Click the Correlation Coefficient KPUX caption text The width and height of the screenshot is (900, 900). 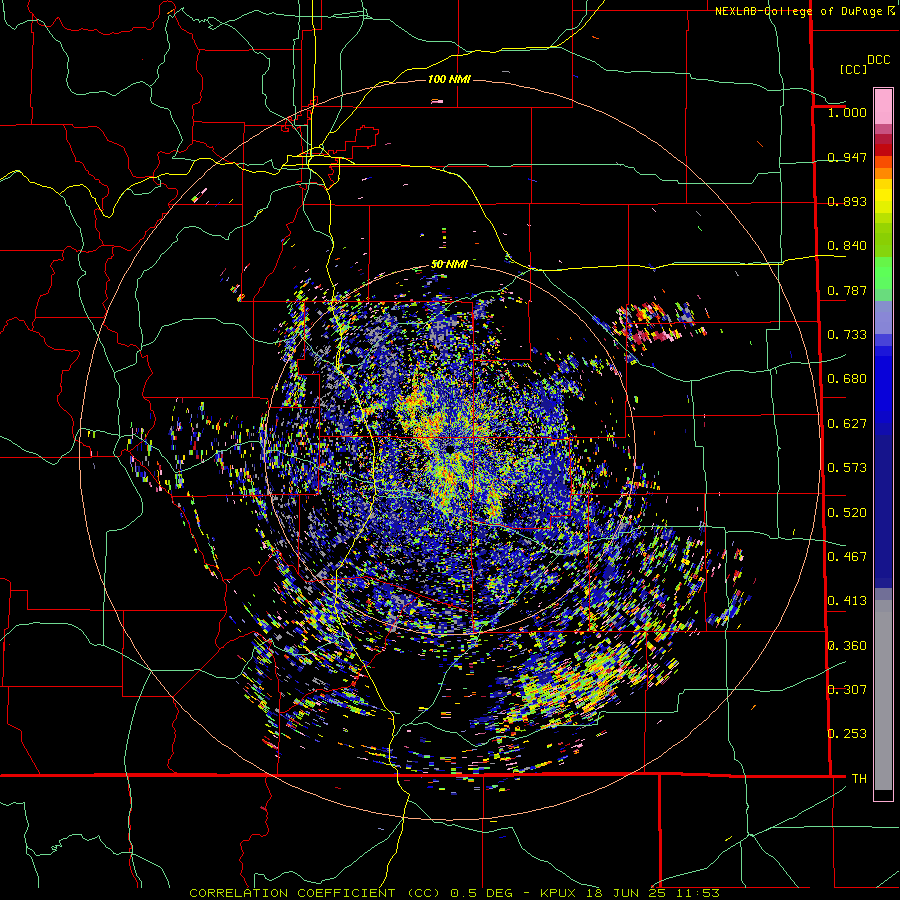[454, 893]
